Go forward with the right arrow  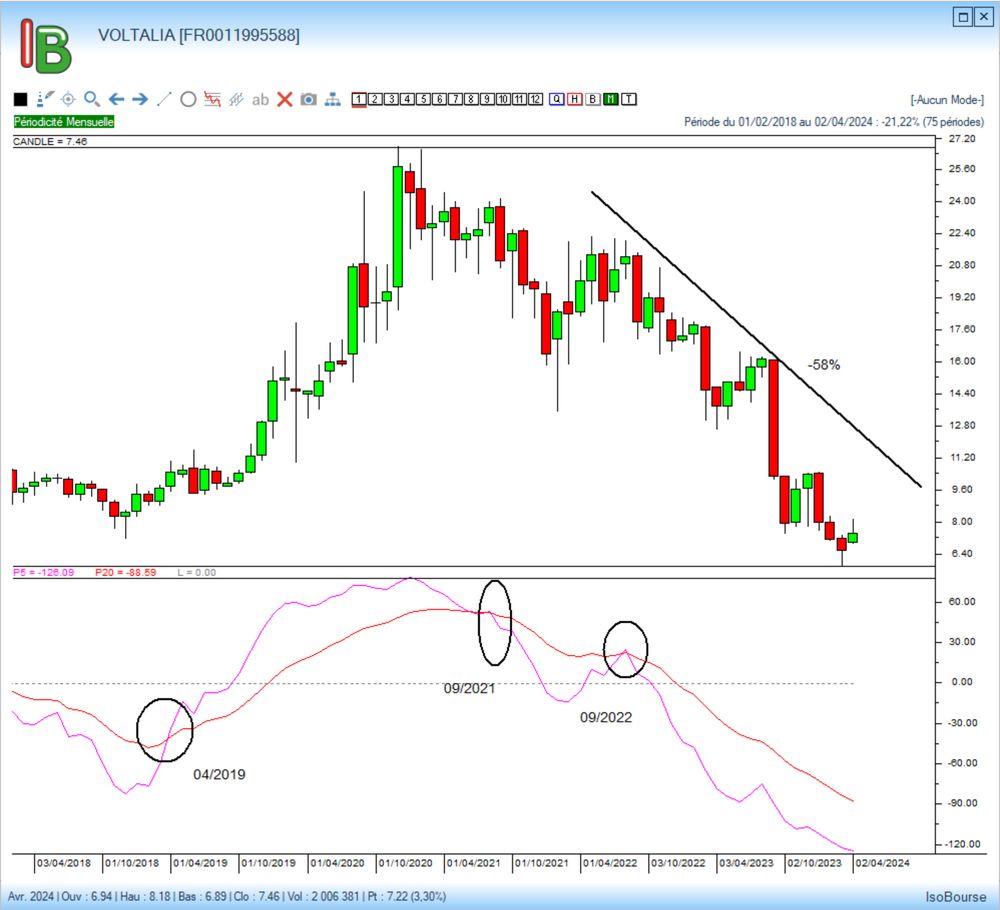pos(140,99)
